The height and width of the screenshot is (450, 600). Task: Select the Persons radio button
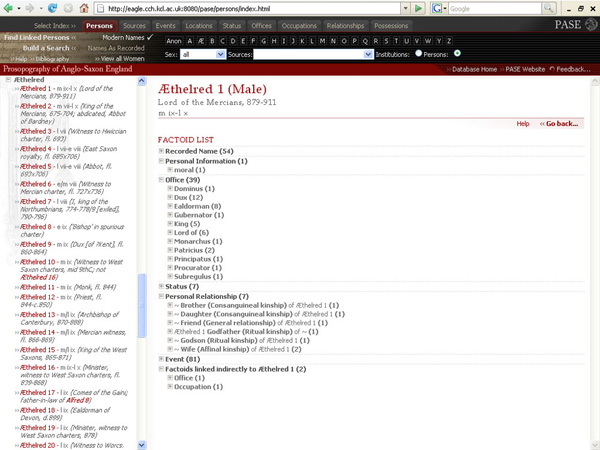coord(458,53)
